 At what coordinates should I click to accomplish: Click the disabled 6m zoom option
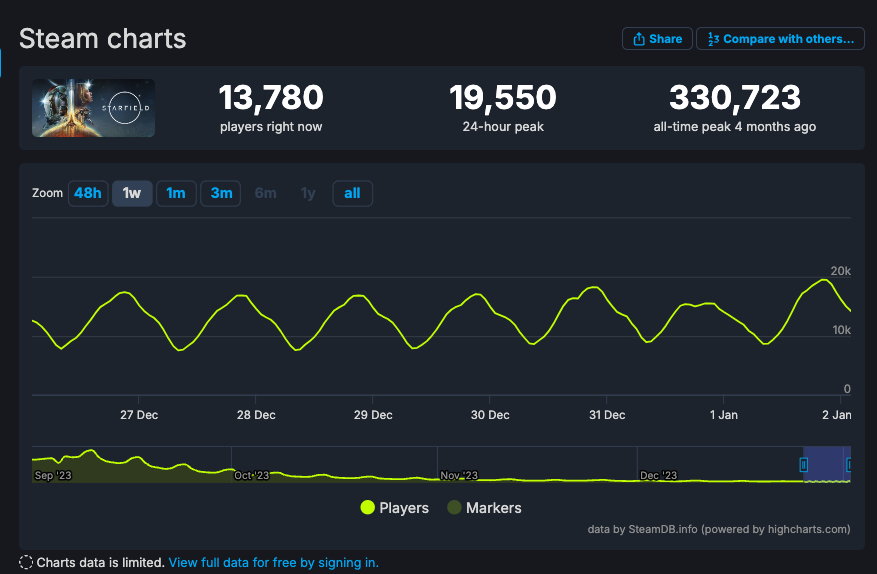coord(265,194)
